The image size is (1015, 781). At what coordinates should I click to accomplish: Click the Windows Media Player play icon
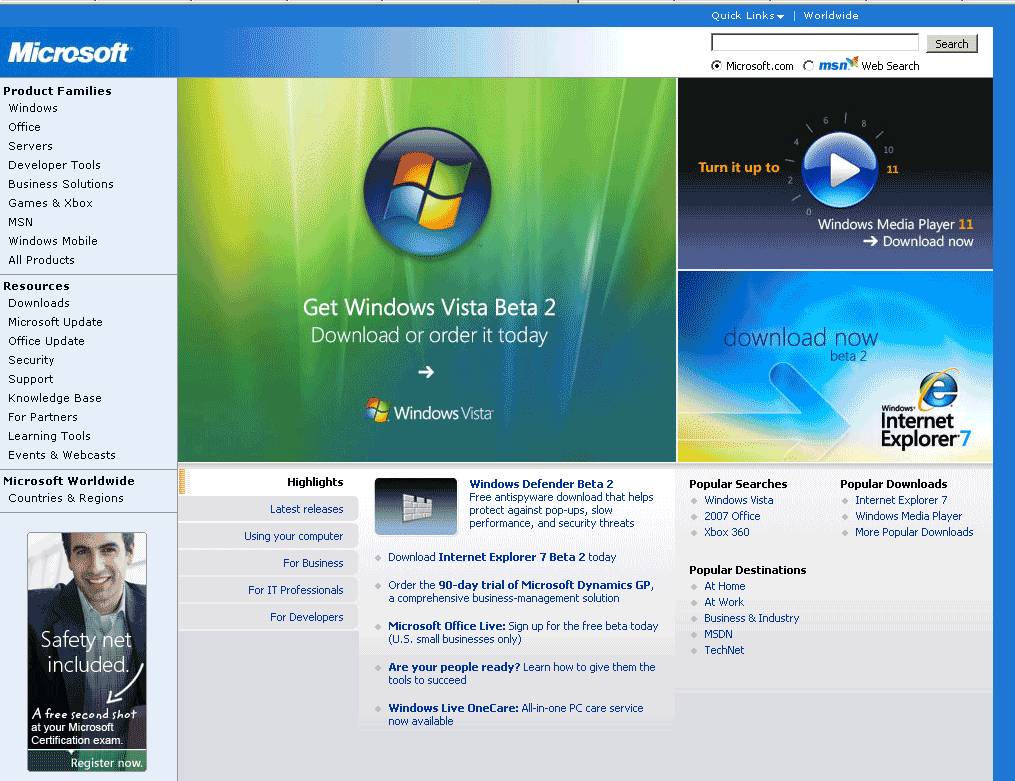[x=839, y=170]
